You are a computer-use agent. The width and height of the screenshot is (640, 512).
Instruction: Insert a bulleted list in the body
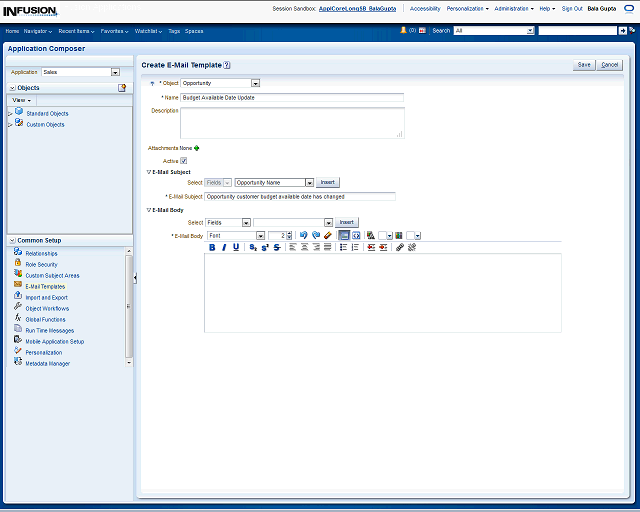click(342, 247)
